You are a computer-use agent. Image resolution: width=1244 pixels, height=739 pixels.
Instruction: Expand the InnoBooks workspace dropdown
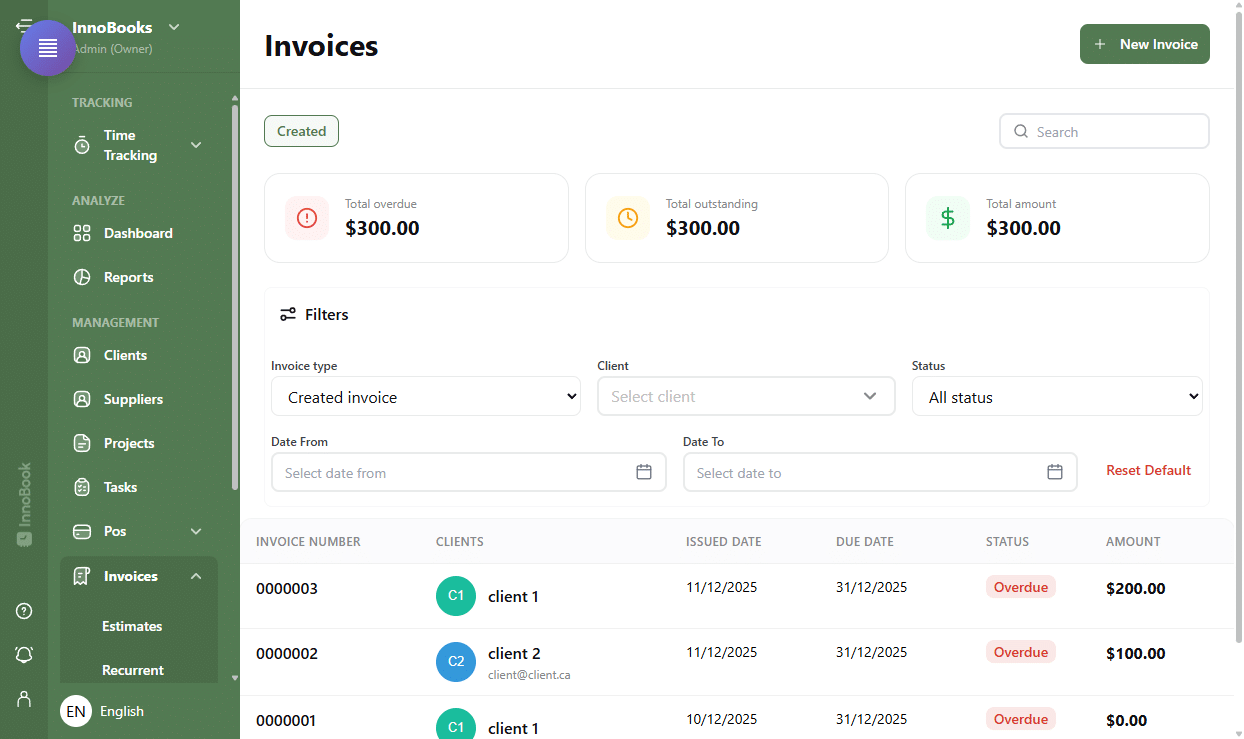point(174,27)
